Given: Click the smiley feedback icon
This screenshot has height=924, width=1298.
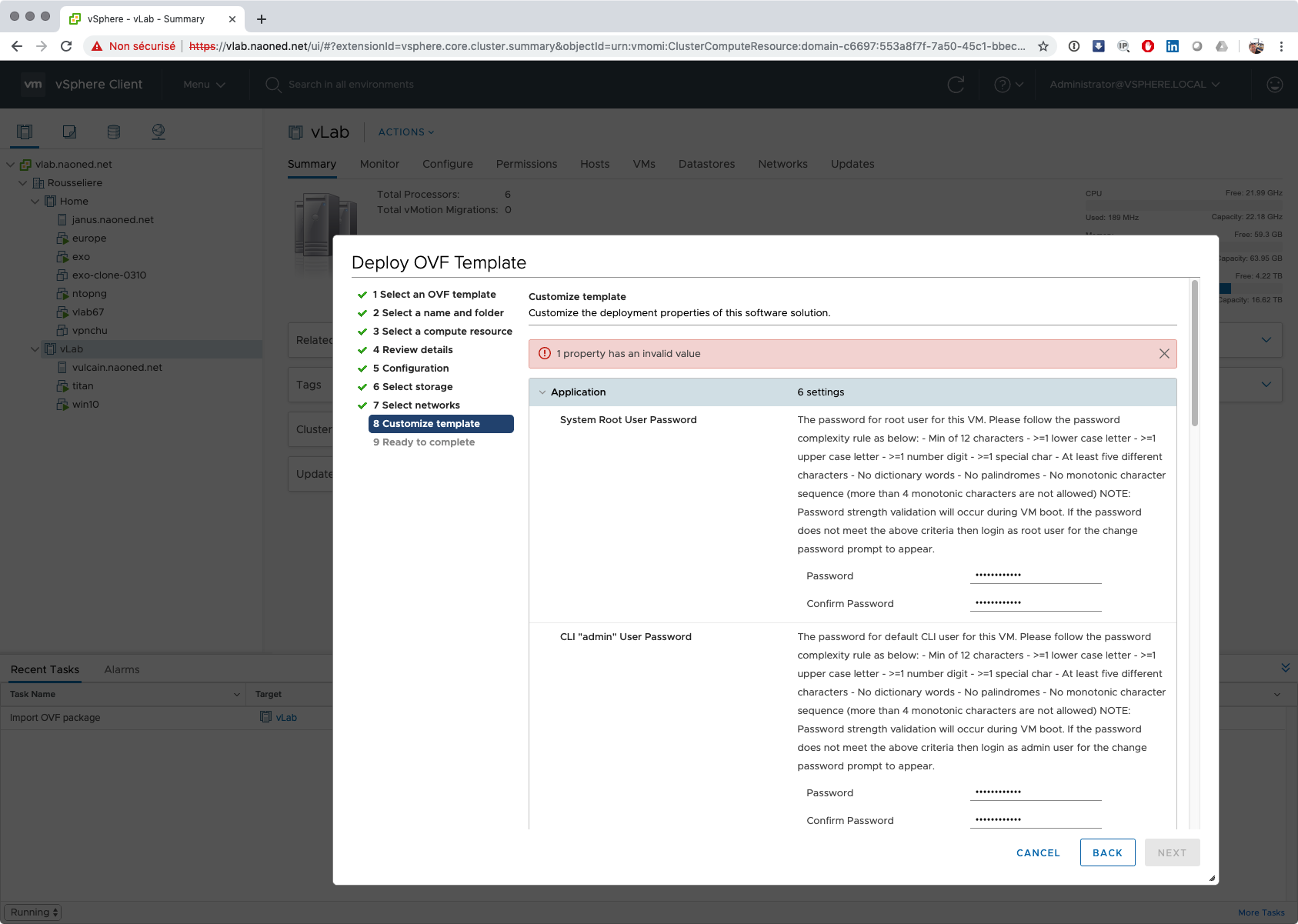Looking at the screenshot, I should coord(1274,85).
